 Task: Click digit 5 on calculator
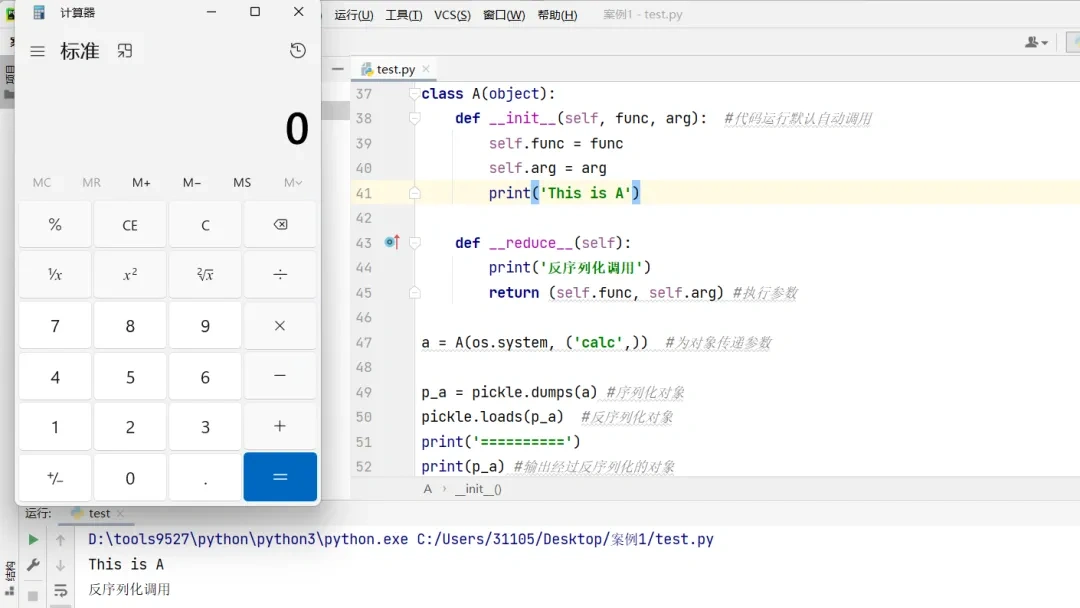click(x=130, y=377)
